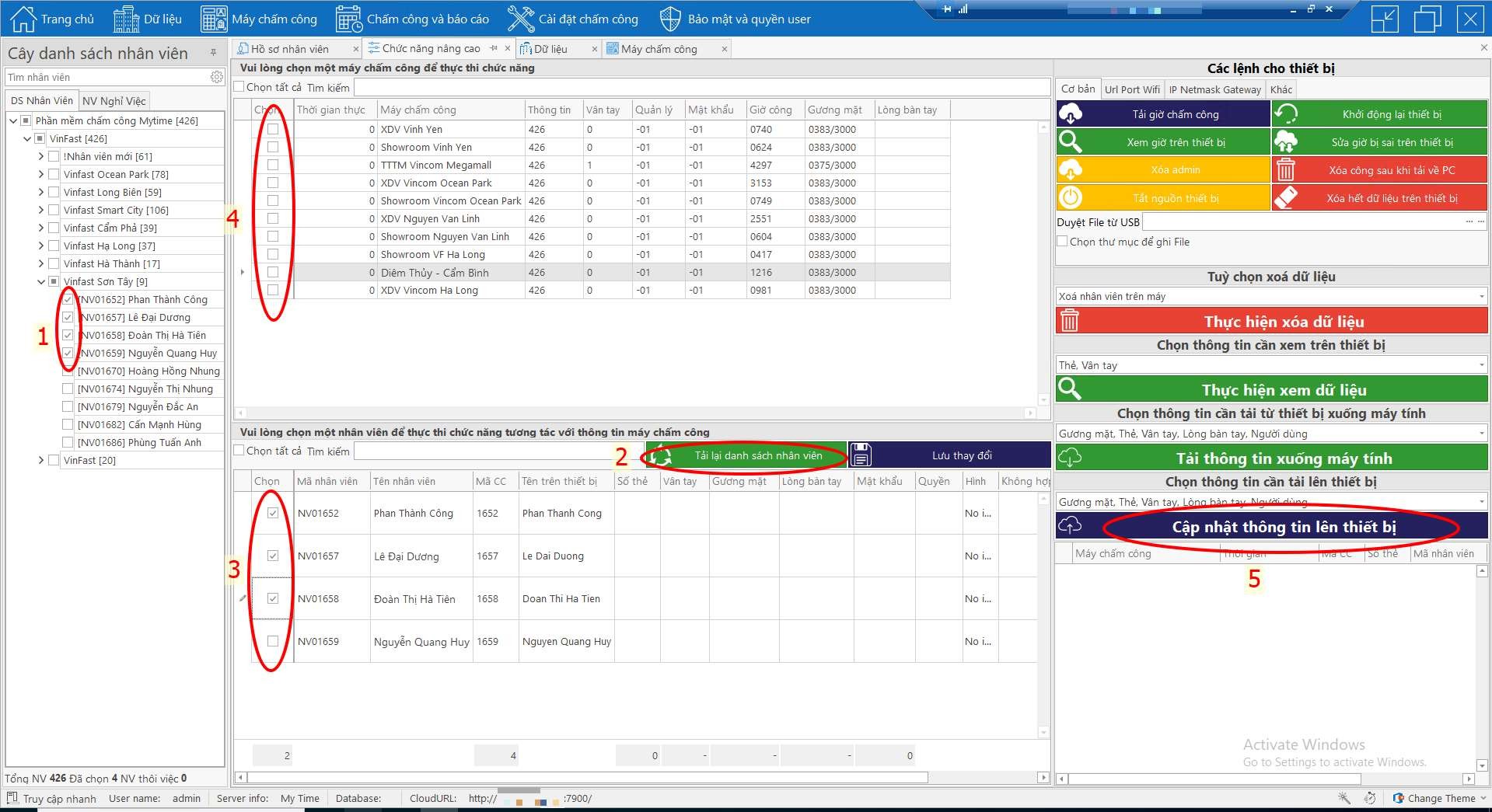Image resolution: width=1492 pixels, height=812 pixels.
Task: Click Cập nhật thông tin lên thiết bị button
Action: 1283,527
